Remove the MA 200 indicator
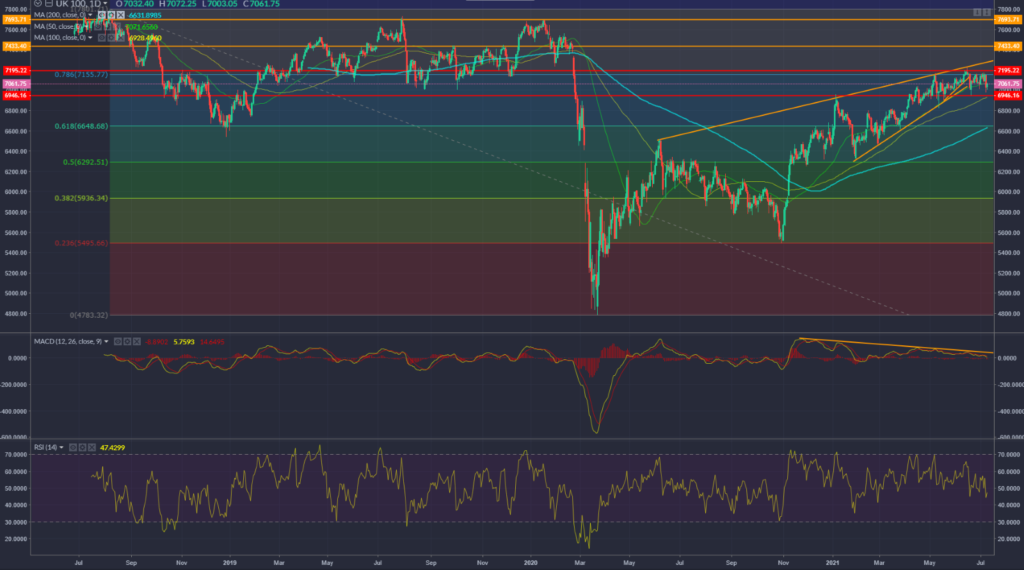 click(120, 15)
